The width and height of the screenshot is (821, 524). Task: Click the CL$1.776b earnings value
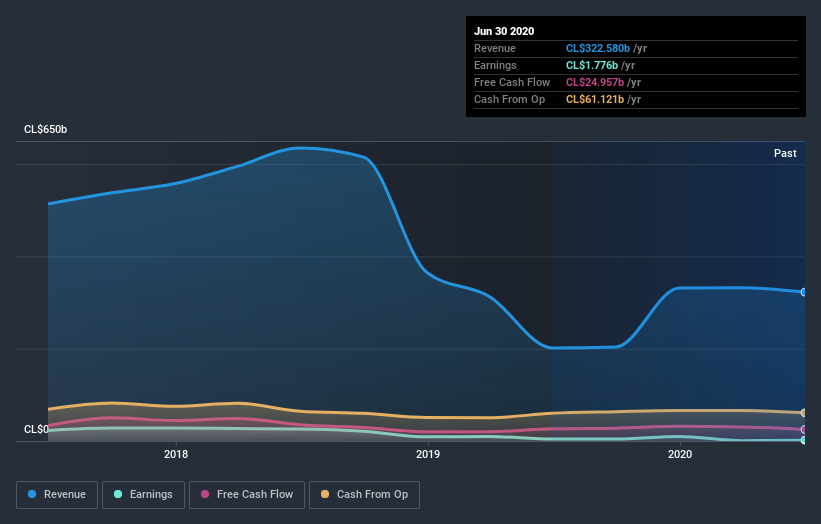point(592,65)
